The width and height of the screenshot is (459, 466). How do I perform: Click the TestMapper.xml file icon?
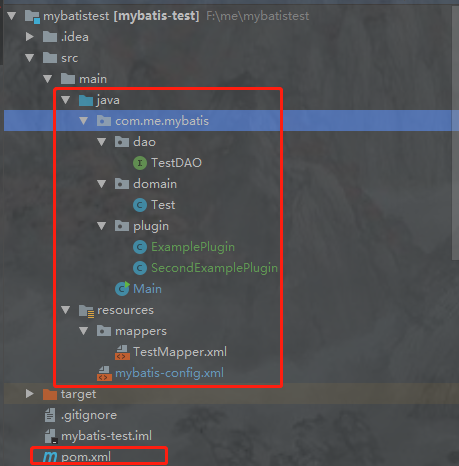point(122,352)
